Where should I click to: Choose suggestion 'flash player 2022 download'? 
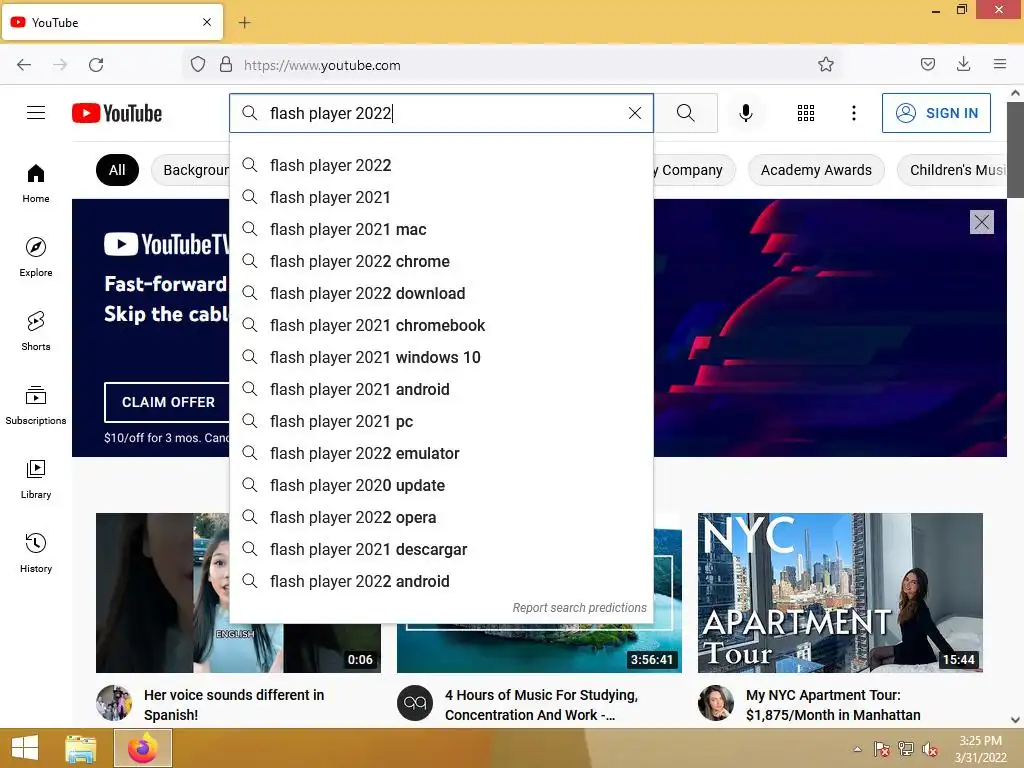[x=441, y=293]
